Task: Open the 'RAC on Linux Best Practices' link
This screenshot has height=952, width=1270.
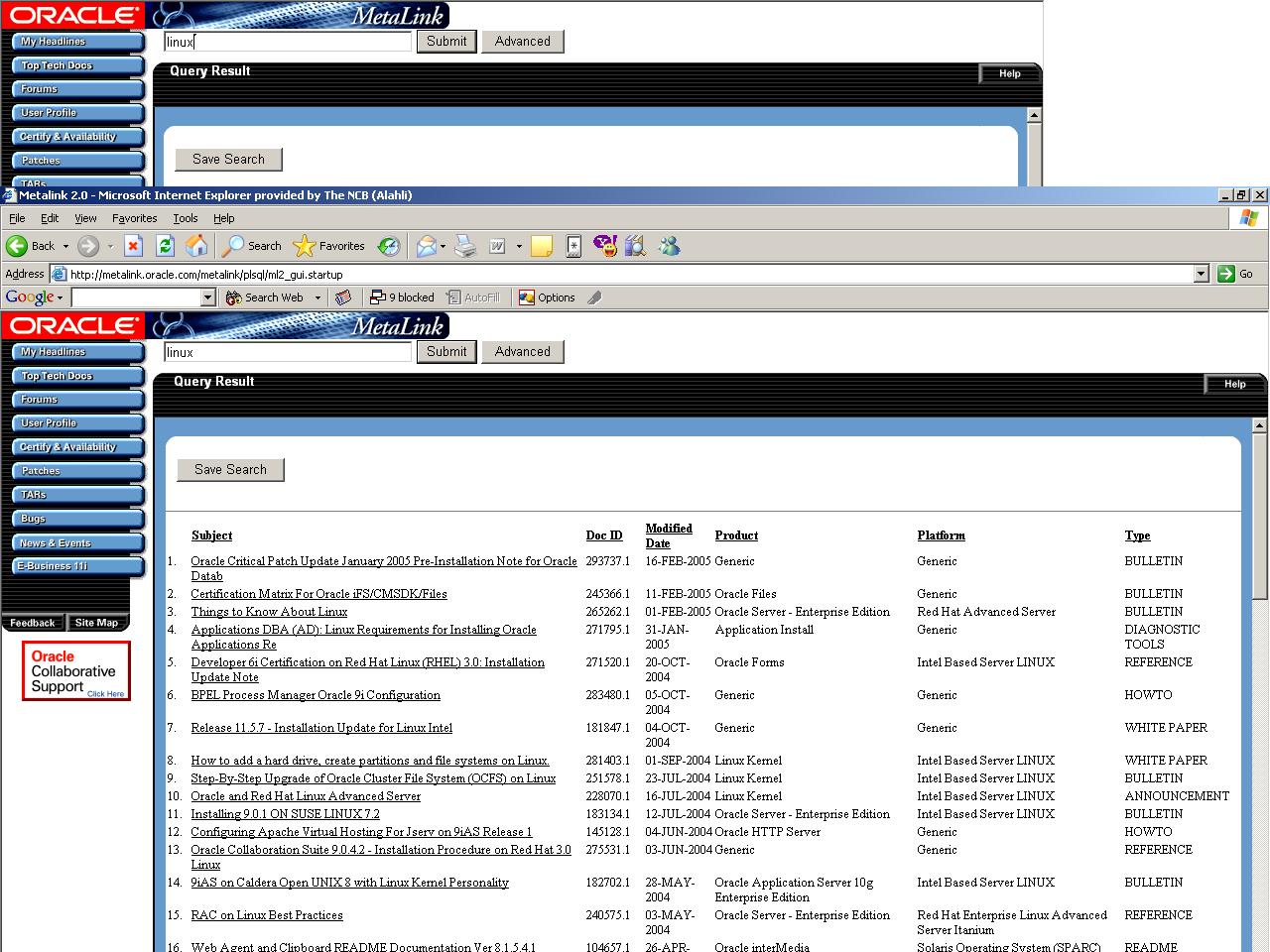Action: pos(266,915)
